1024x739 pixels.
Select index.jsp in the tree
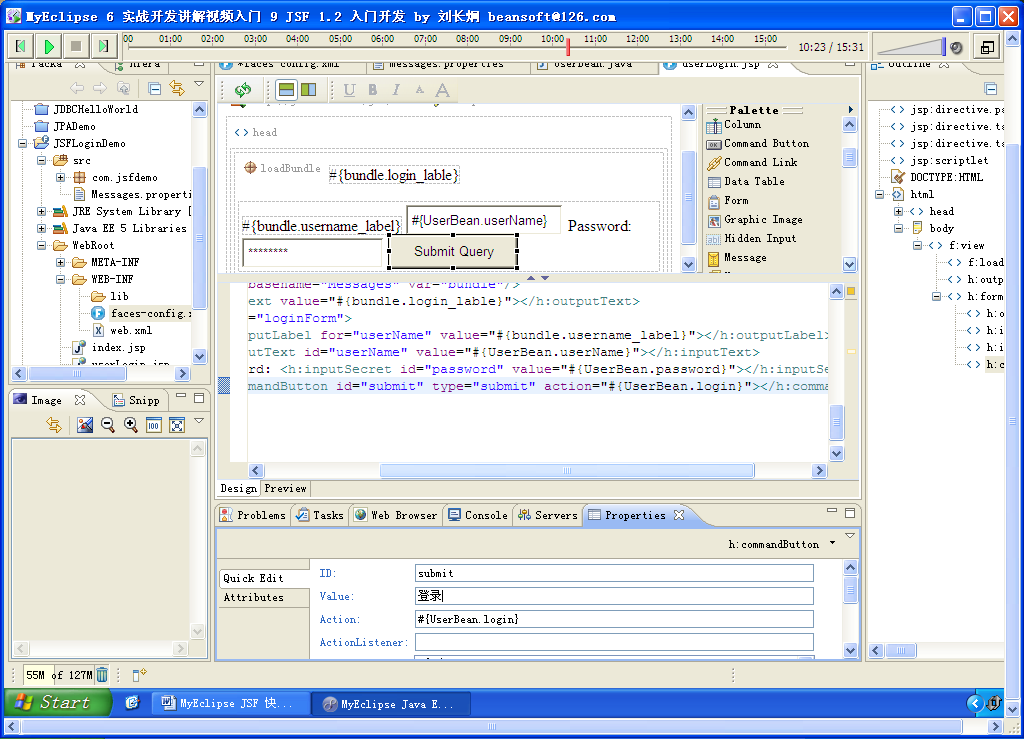click(108, 347)
